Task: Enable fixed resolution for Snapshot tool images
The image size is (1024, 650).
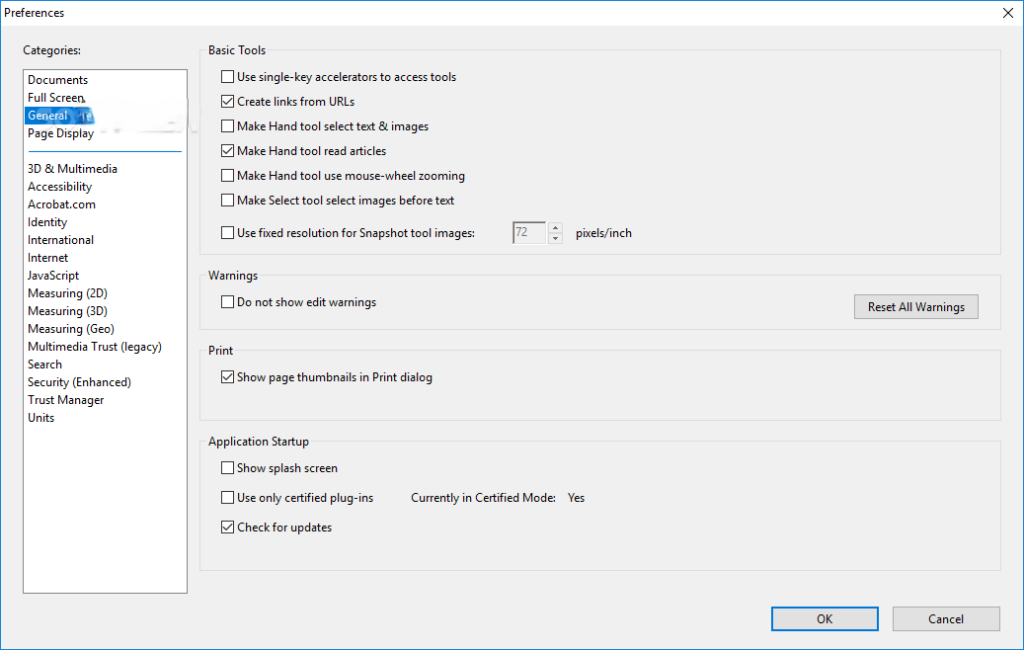Action: [227, 233]
